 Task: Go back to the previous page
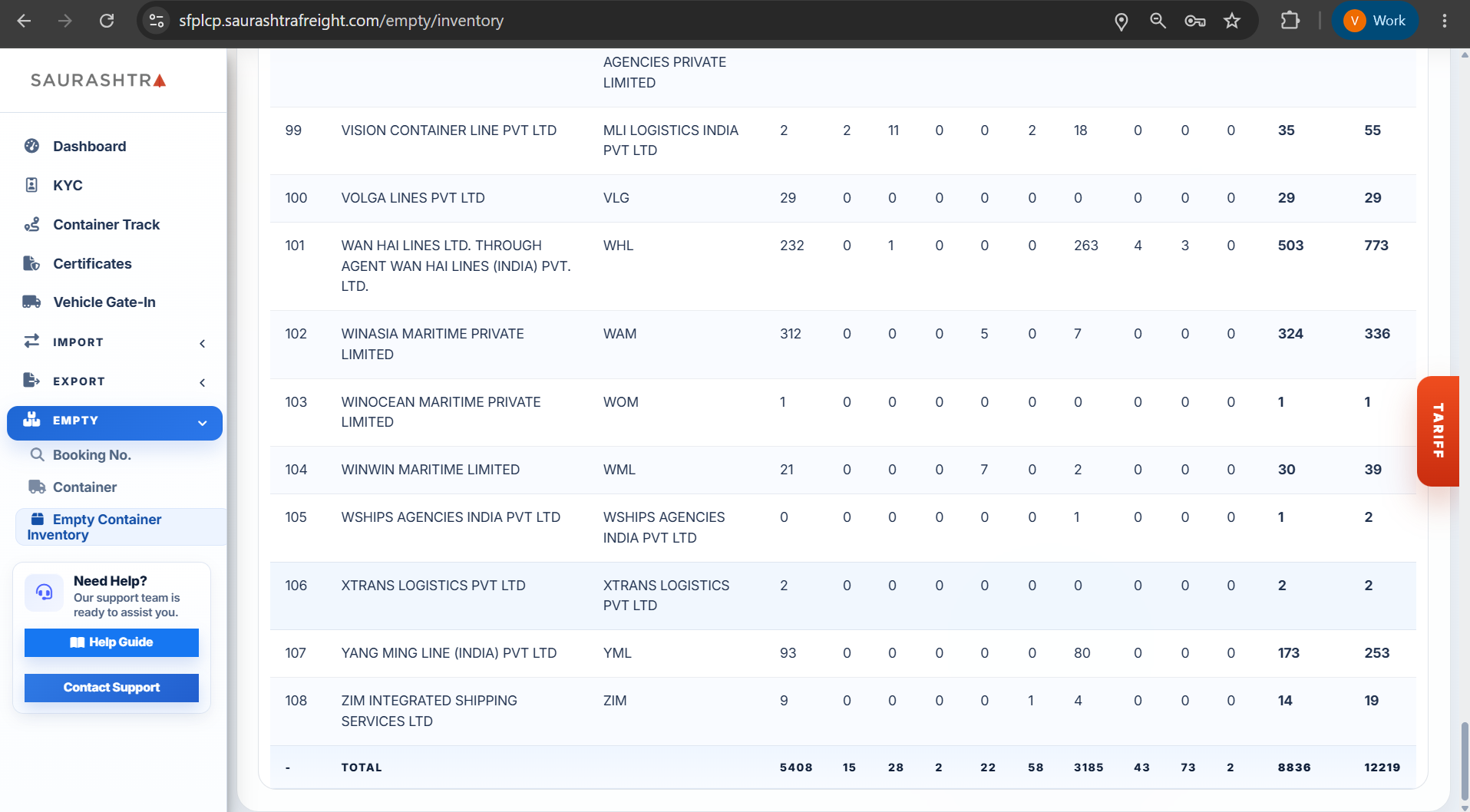25,21
